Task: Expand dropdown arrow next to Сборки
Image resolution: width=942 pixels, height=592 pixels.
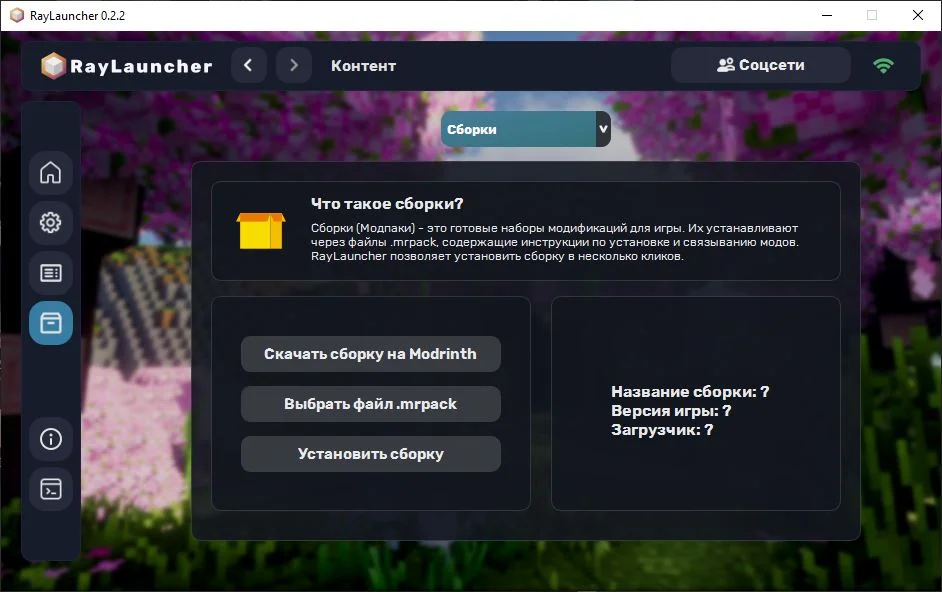Action: tap(603, 129)
